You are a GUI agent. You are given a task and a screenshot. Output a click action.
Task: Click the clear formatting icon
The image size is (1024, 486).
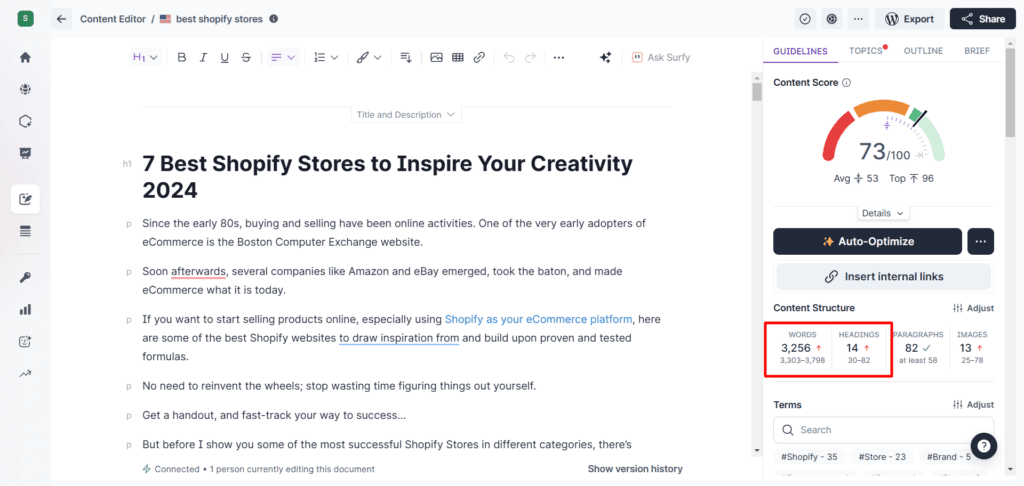pyautogui.click(x=406, y=57)
